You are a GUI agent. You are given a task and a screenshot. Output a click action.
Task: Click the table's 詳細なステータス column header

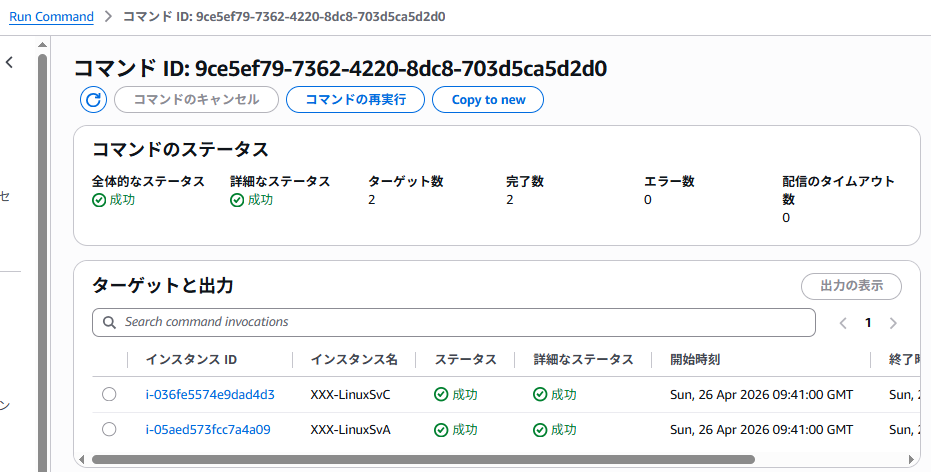pyautogui.click(x=584, y=360)
